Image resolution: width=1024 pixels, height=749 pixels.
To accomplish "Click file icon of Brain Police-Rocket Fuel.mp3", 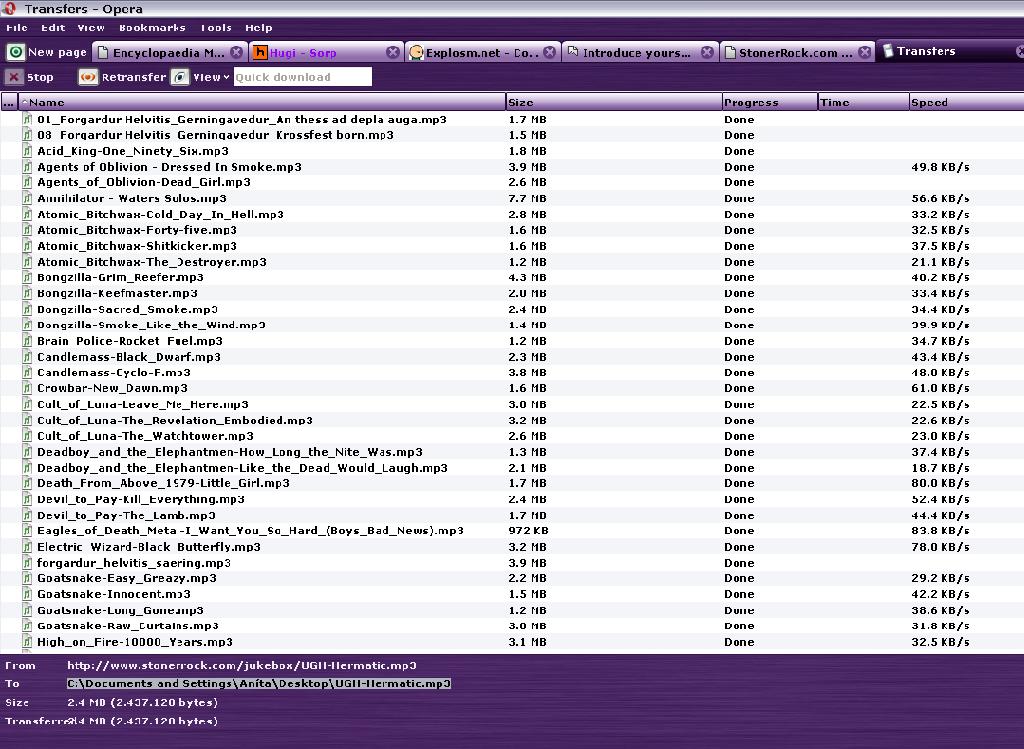I will click(x=27, y=341).
